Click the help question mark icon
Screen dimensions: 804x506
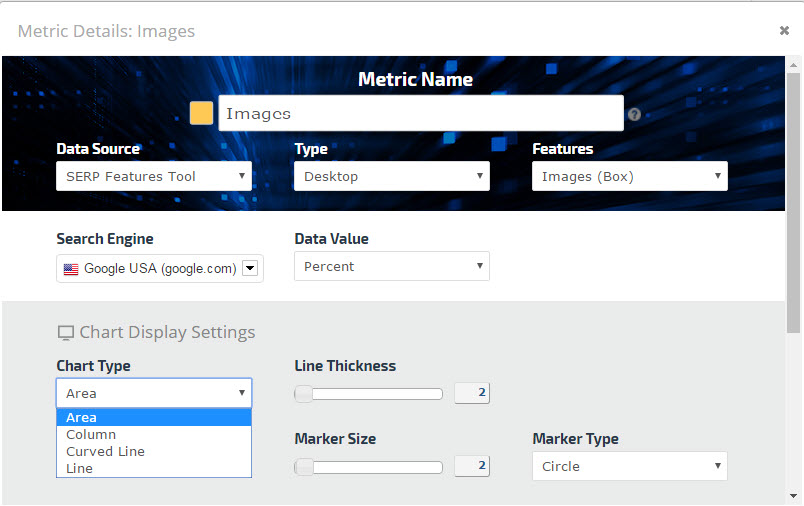pyautogui.click(x=634, y=115)
